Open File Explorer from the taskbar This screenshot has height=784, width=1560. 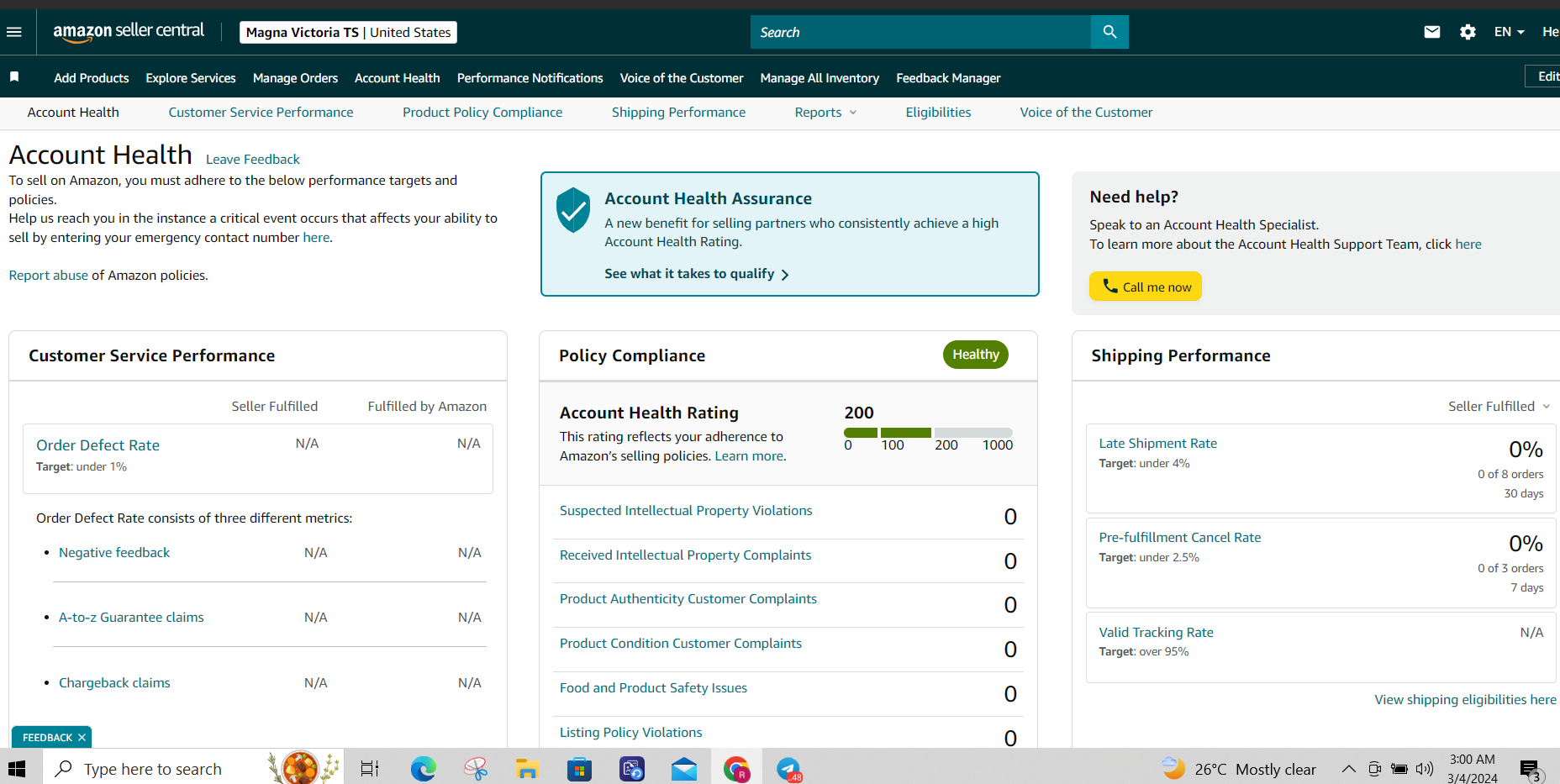[x=527, y=769]
